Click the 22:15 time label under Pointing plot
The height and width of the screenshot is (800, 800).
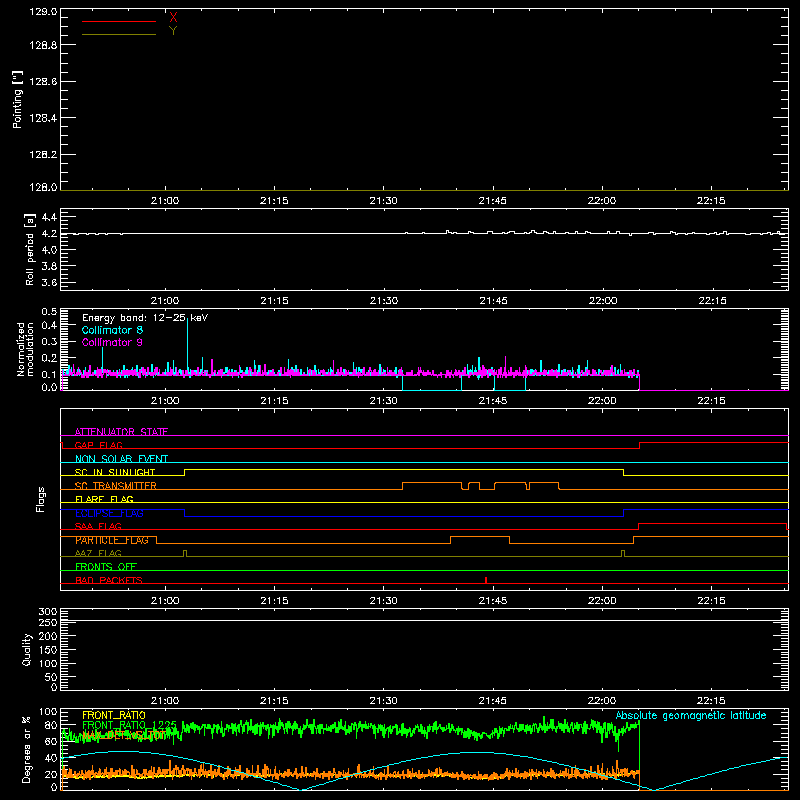tap(711, 201)
